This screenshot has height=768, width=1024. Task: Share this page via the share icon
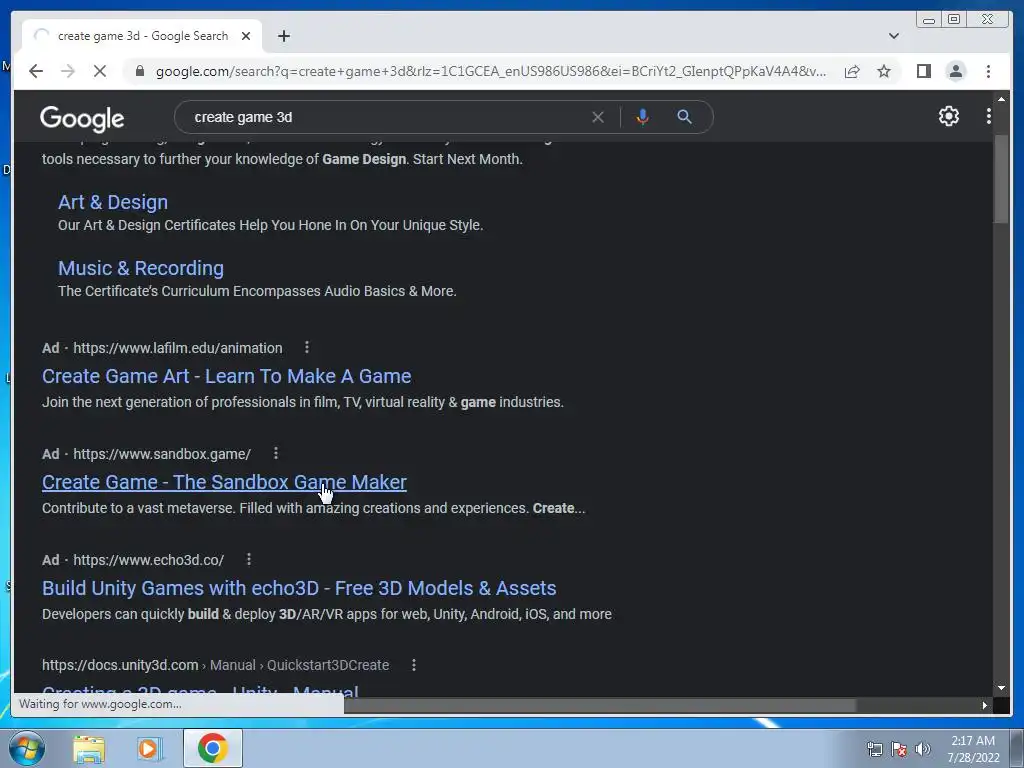(852, 71)
